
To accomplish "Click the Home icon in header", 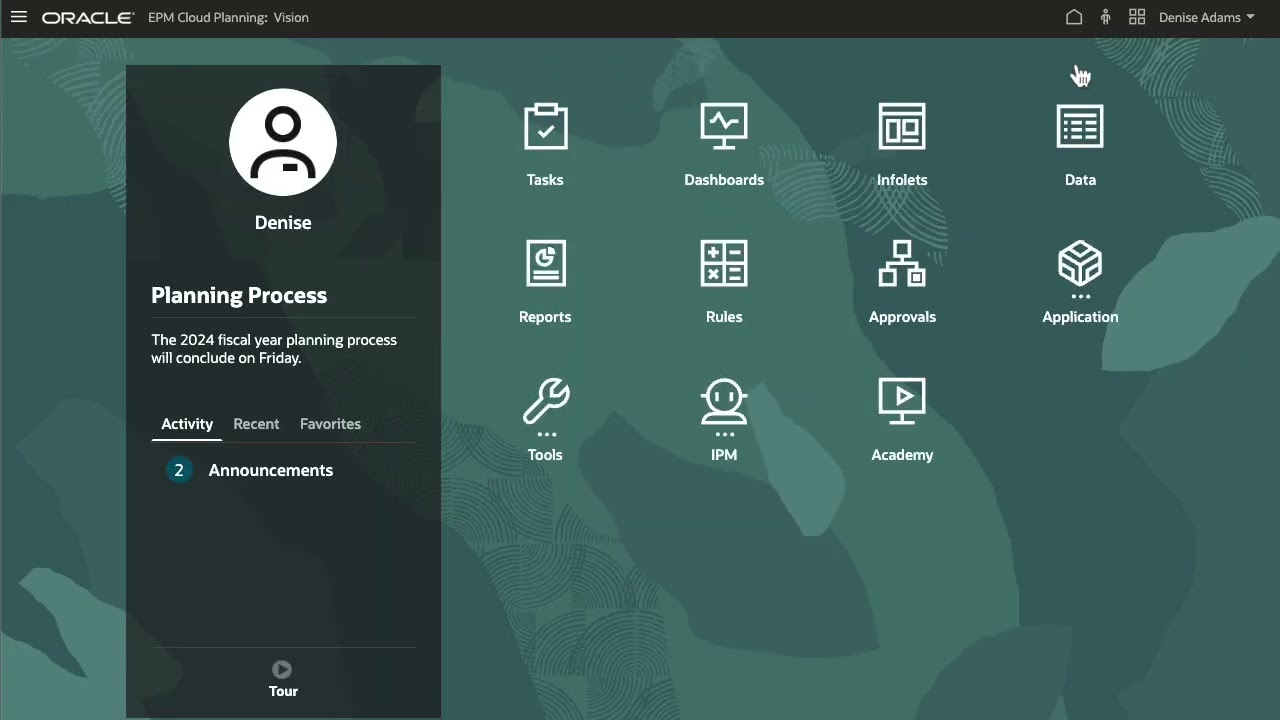I will click(x=1074, y=17).
